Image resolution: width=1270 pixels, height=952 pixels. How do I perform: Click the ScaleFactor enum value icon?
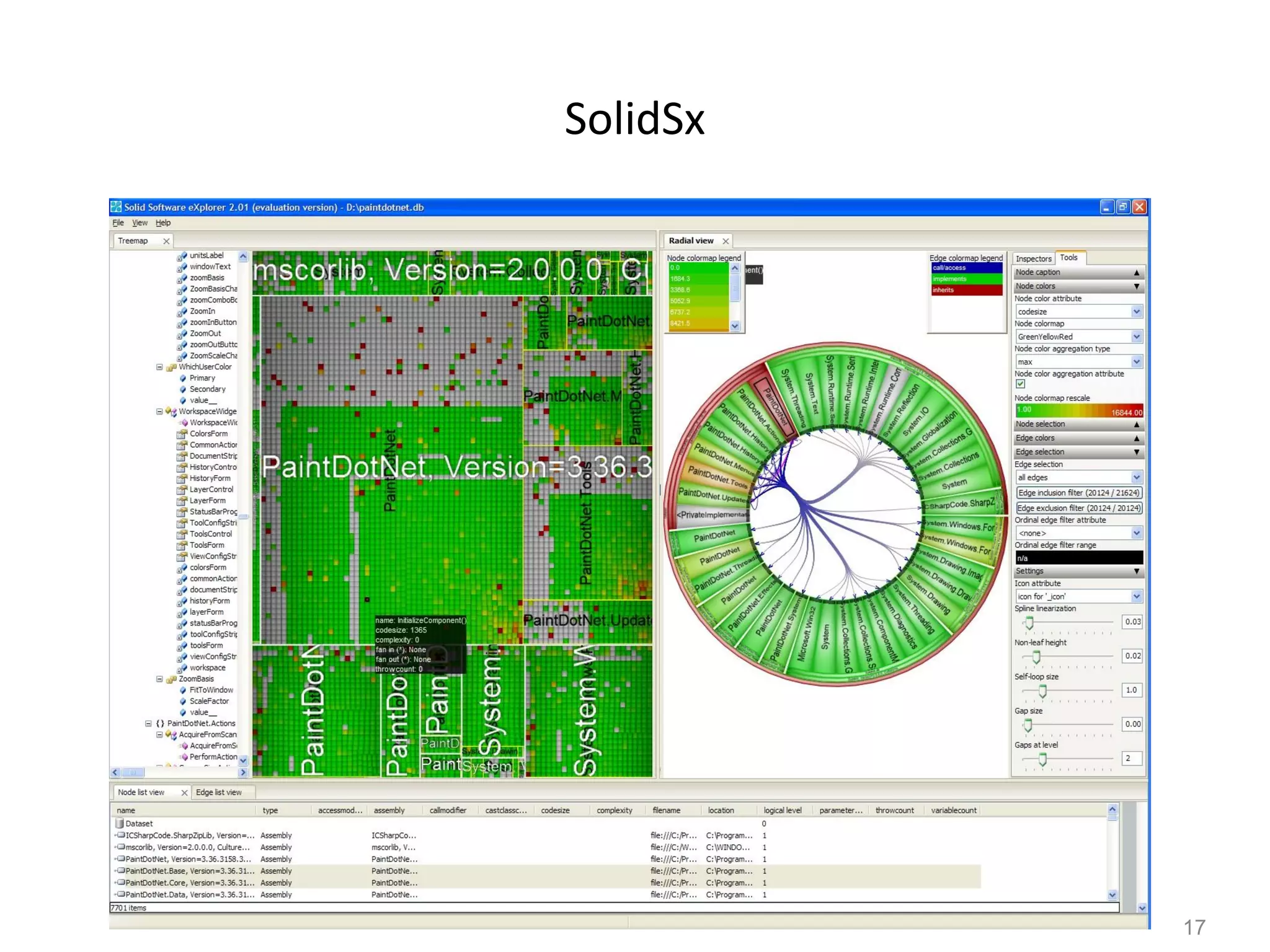[183, 702]
